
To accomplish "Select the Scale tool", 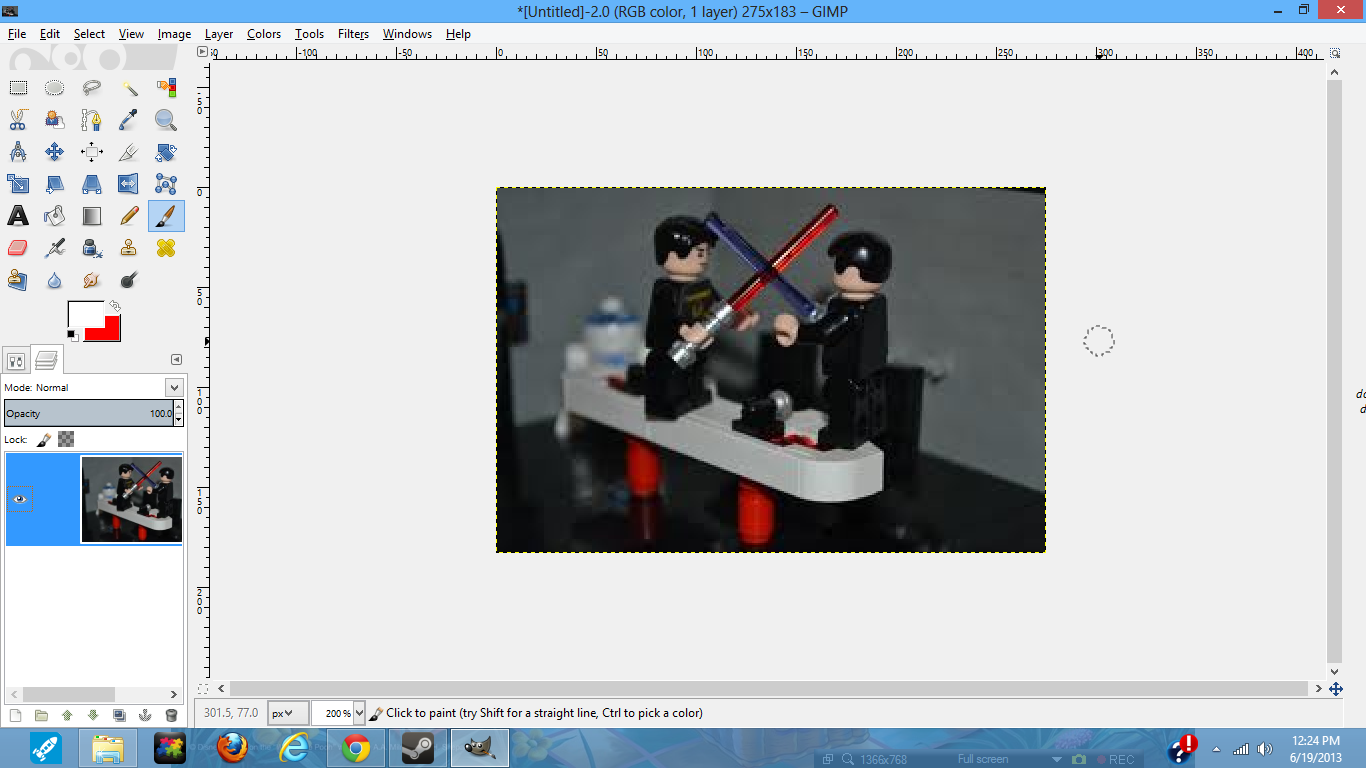I will [18, 184].
